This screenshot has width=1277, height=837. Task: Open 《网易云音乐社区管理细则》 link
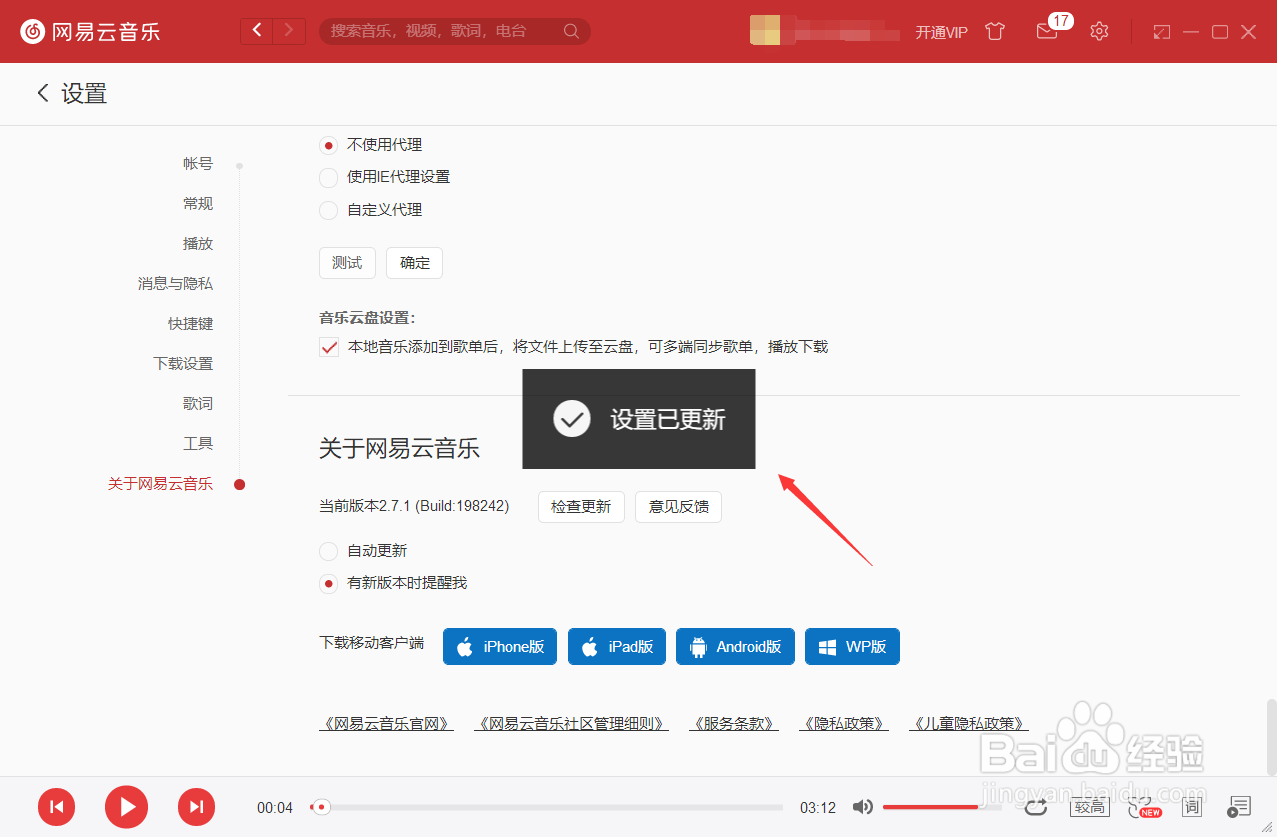(571, 724)
